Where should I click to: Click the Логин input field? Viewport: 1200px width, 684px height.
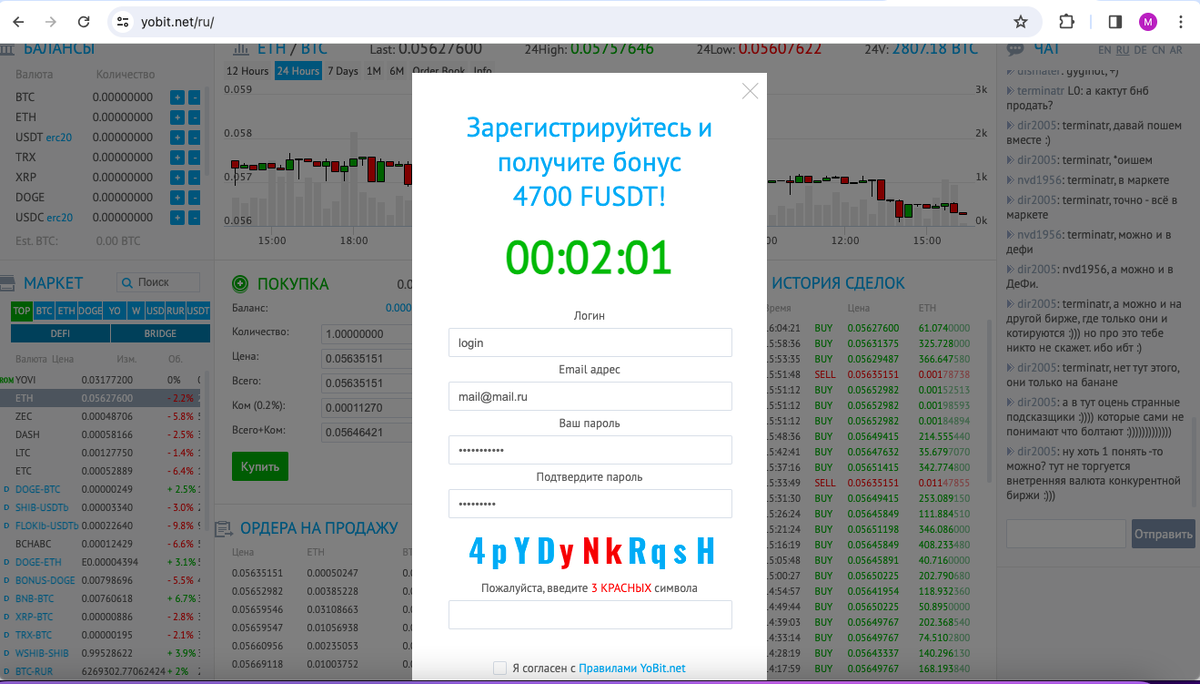pyautogui.click(x=590, y=342)
